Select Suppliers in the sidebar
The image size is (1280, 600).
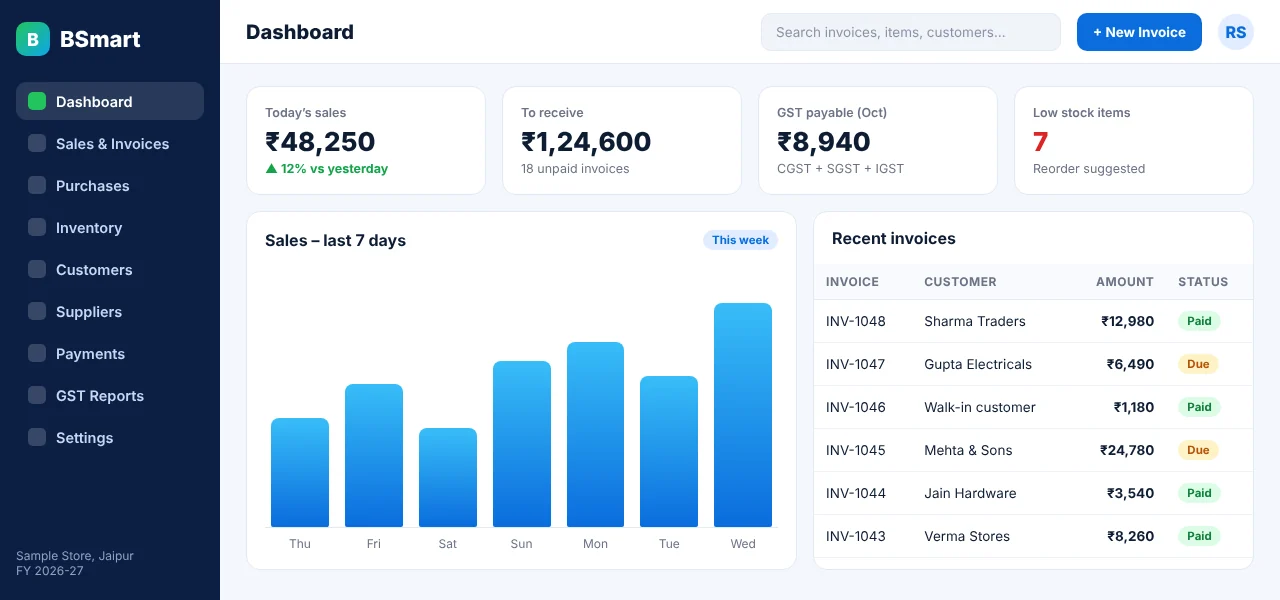point(110,311)
